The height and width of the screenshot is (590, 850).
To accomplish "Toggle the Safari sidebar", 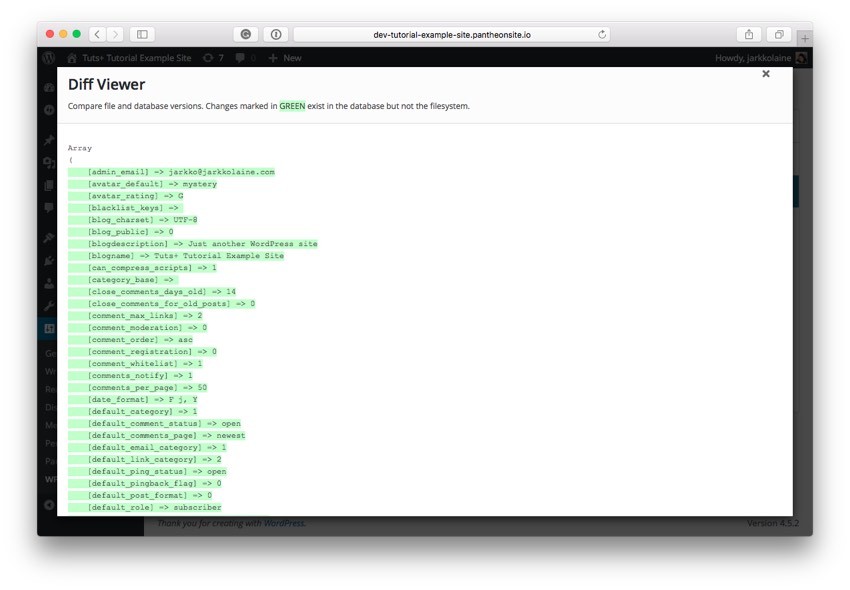I will coord(142,34).
